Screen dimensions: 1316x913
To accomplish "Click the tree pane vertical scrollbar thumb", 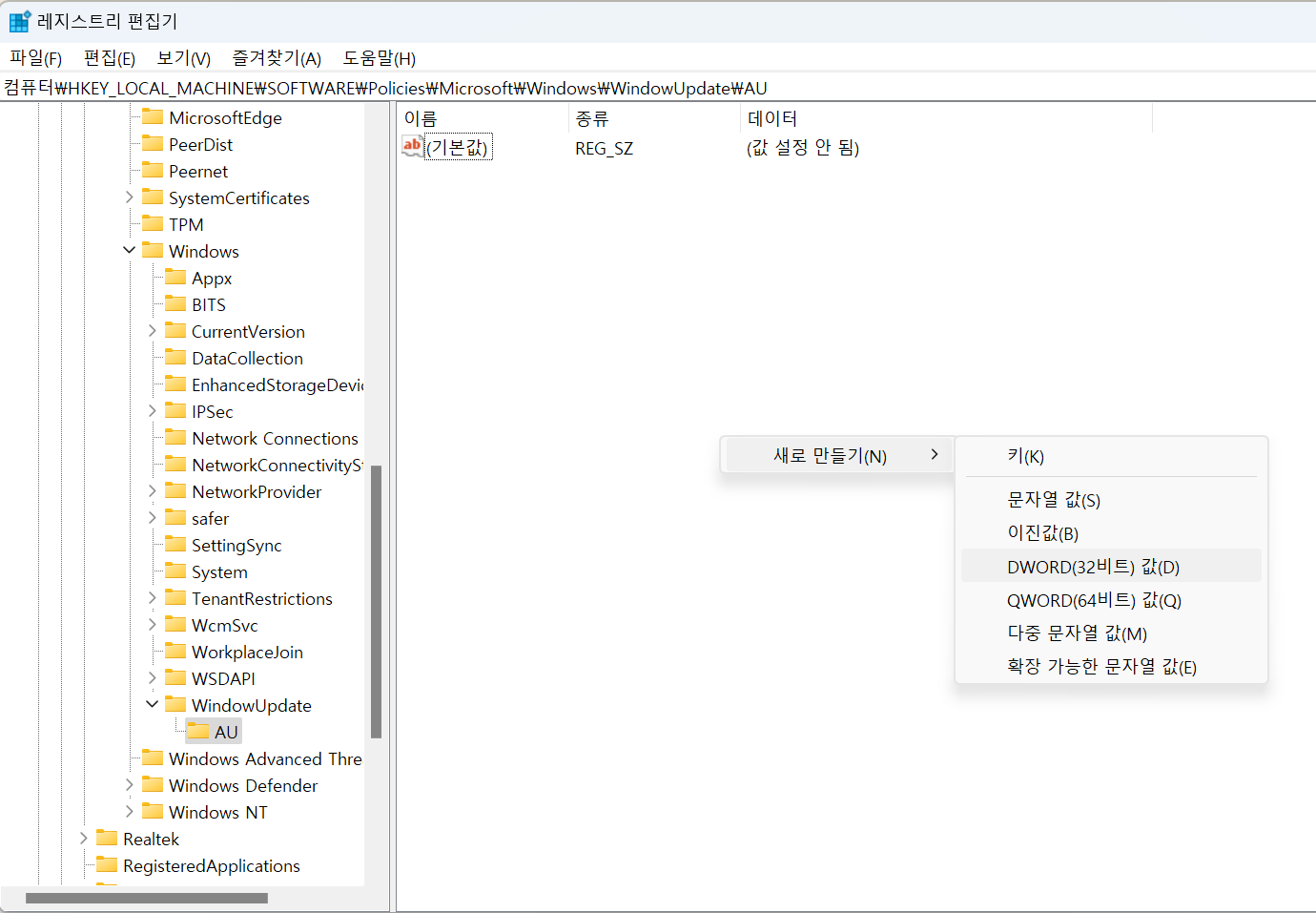I will pyautogui.click(x=376, y=601).
